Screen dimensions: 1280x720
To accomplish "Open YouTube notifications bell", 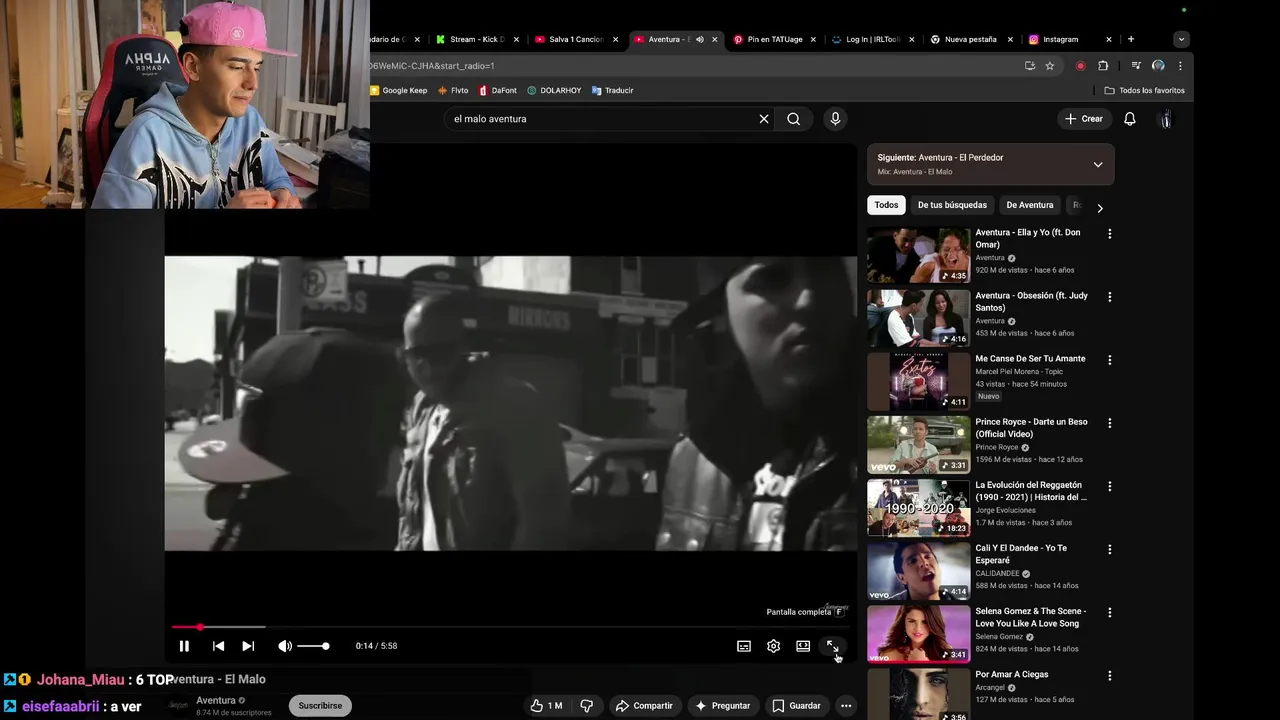I will coord(1130,119).
